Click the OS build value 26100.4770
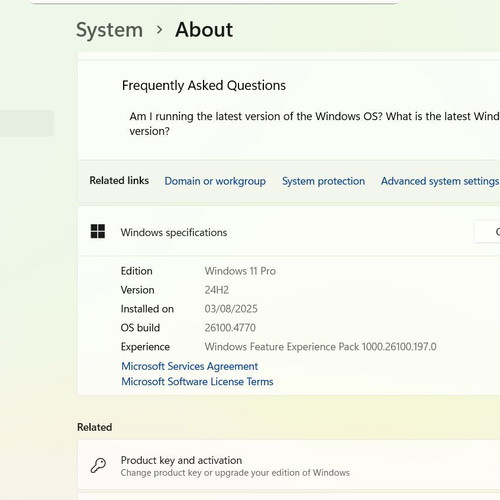500x500 pixels. pos(230,328)
